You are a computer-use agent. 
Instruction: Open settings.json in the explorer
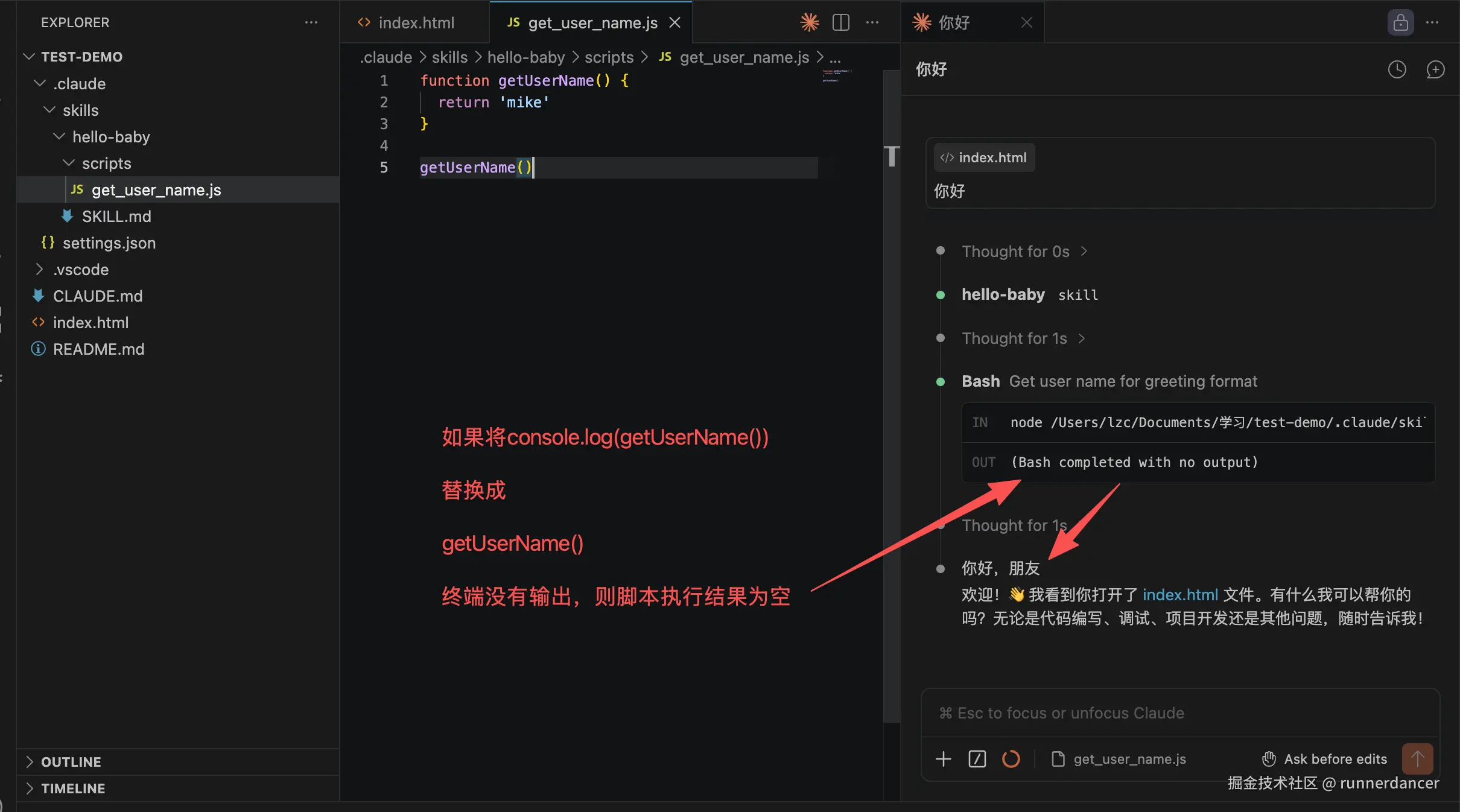click(109, 243)
